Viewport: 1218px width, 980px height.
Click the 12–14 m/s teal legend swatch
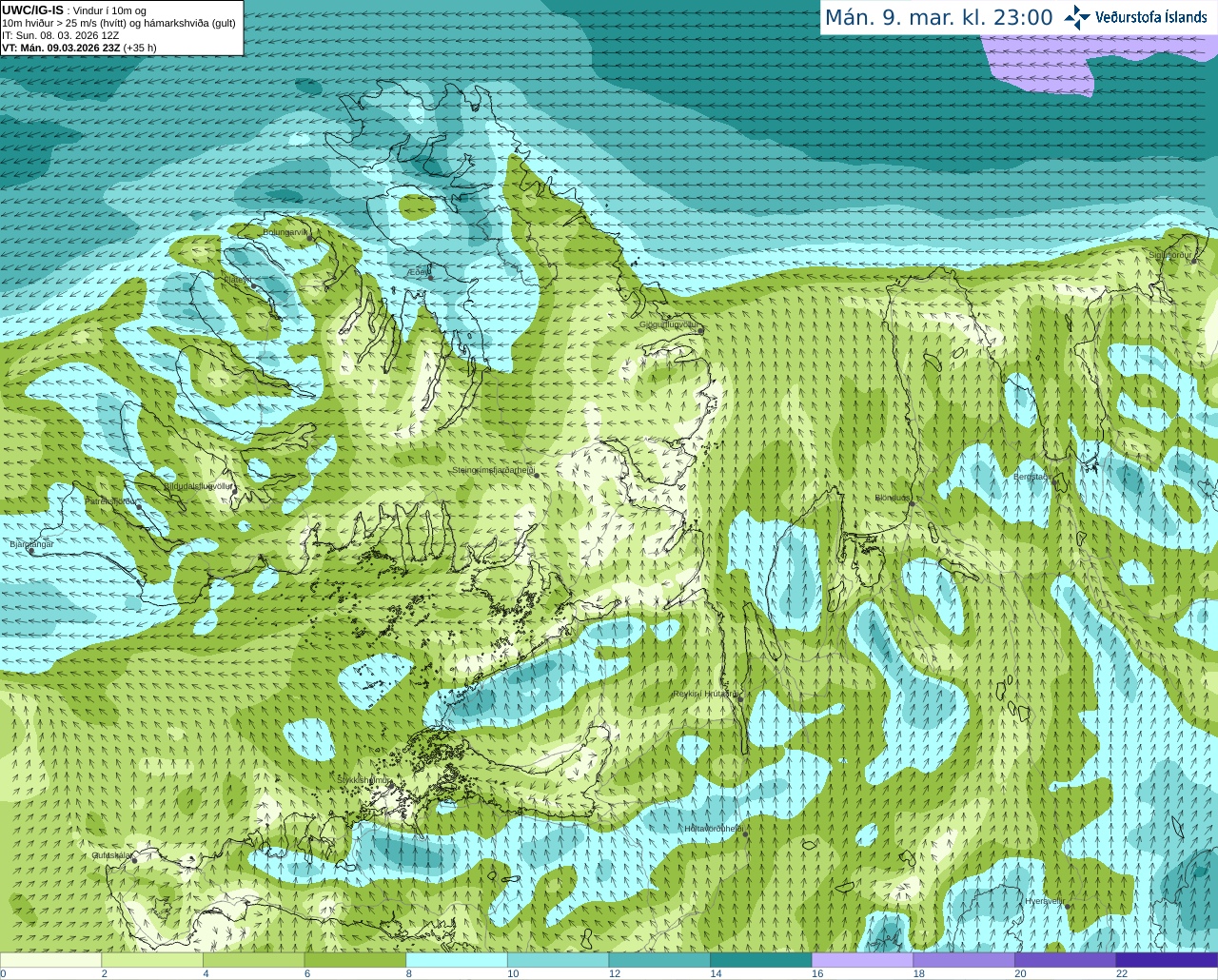coord(659,960)
